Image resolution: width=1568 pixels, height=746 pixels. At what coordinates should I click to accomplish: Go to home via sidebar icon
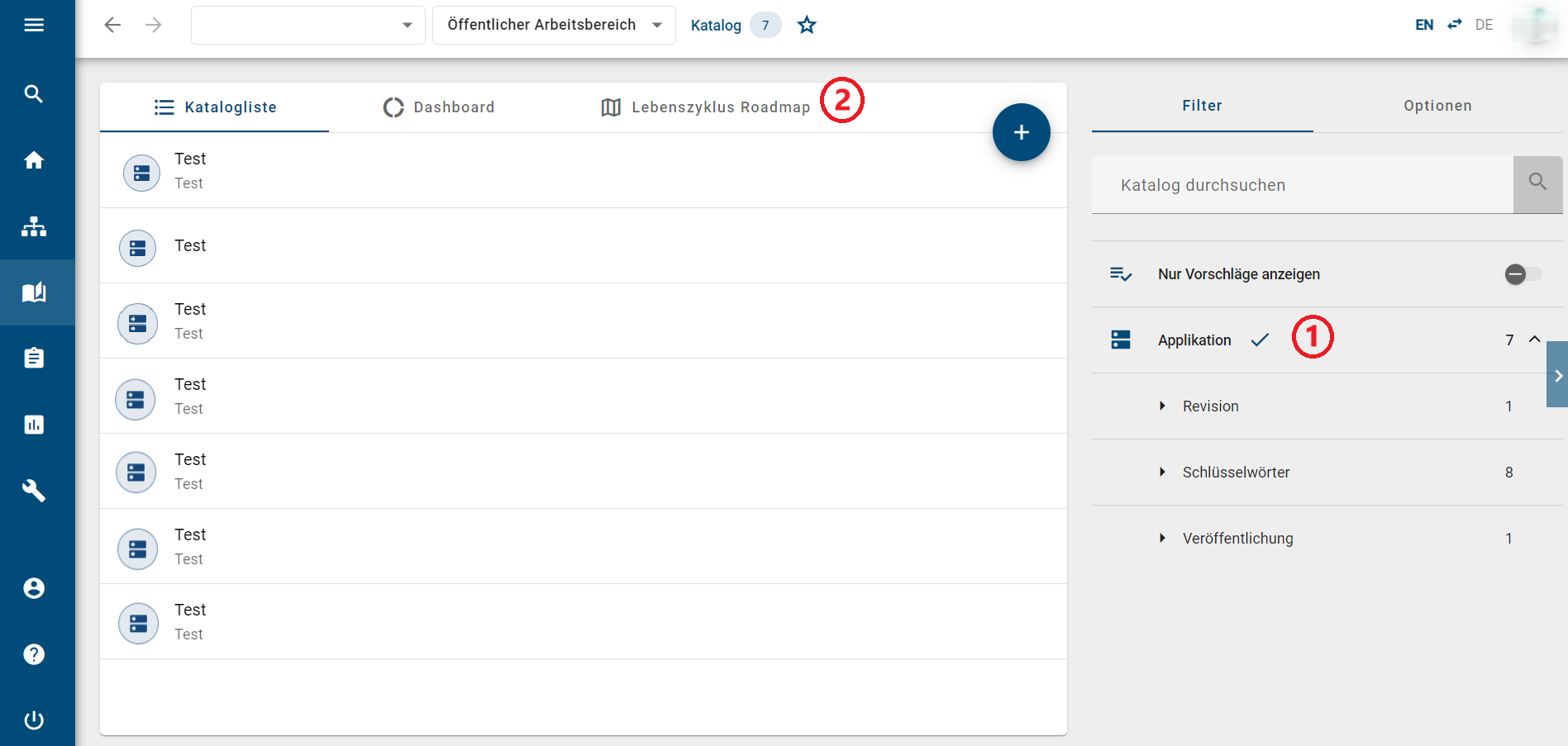tap(34, 160)
